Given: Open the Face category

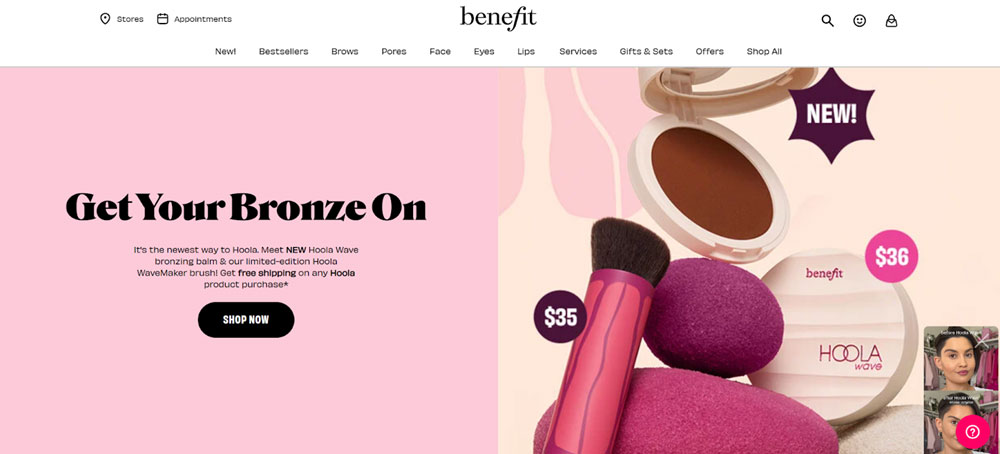Looking at the screenshot, I should click(440, 52).
